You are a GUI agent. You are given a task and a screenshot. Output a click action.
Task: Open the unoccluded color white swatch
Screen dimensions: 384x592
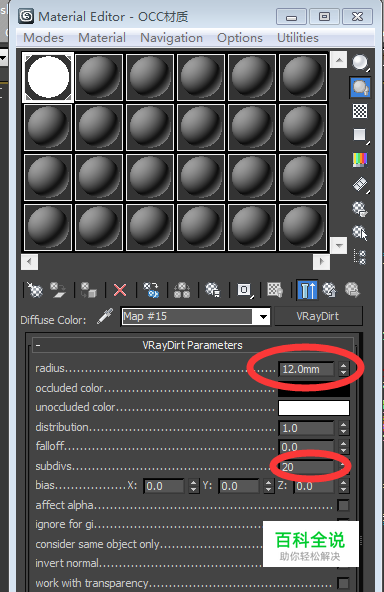tap(314, 408)
